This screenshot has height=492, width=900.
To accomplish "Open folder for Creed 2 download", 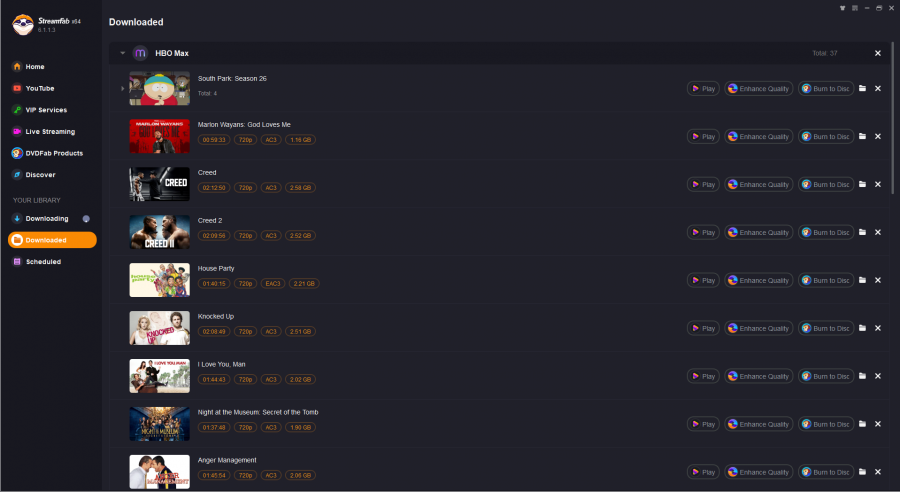I will 862,232.
